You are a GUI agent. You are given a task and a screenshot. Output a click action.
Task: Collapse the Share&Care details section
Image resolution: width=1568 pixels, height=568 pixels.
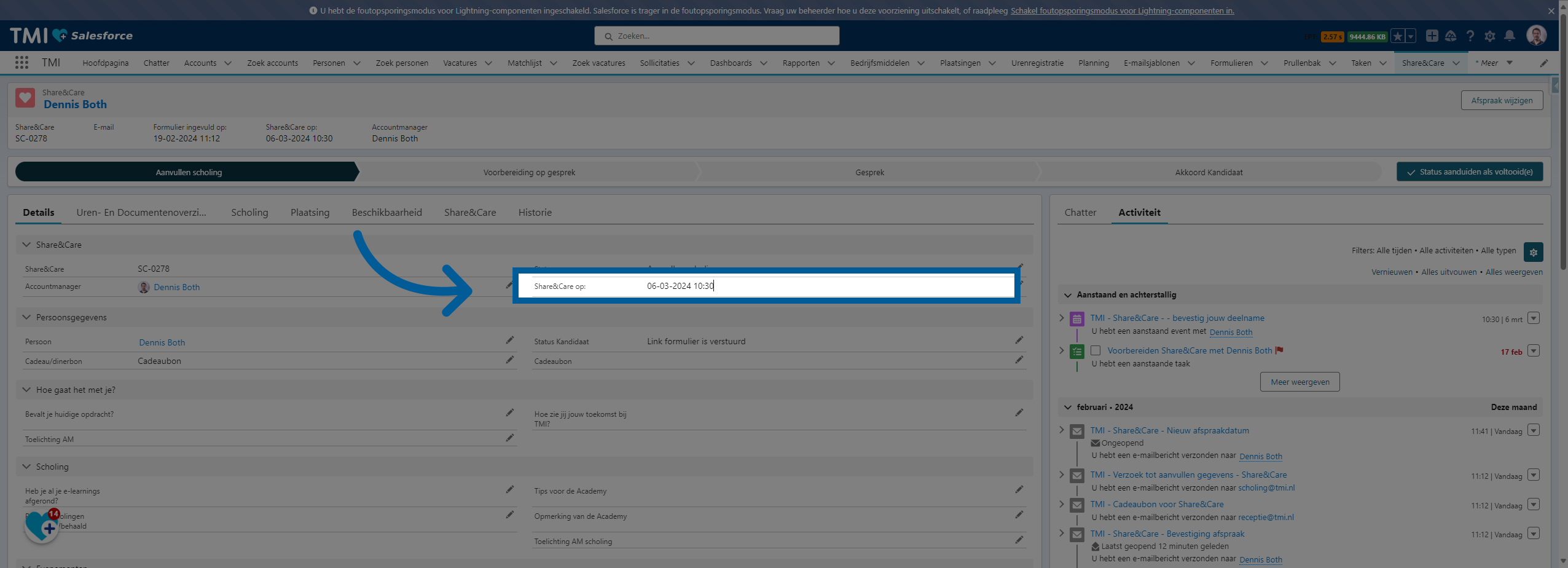[26, 245]
